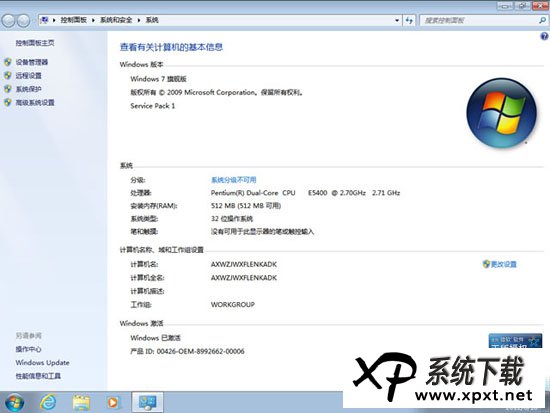
Task: Click the shield icon beside 远程设置
Action: tap(8, 75)
